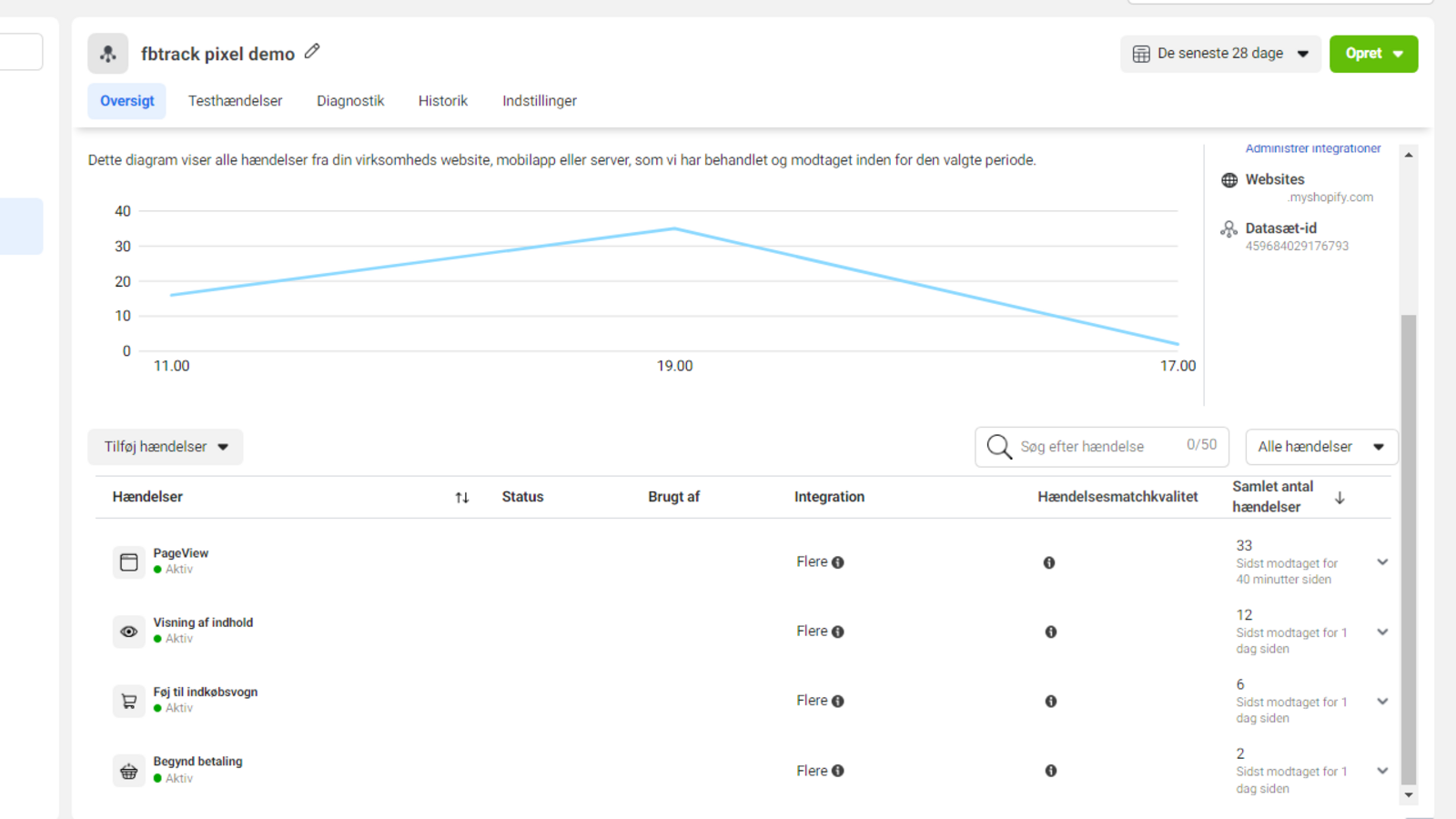Show info for PageView Flere integration

(x=838, y=562)
